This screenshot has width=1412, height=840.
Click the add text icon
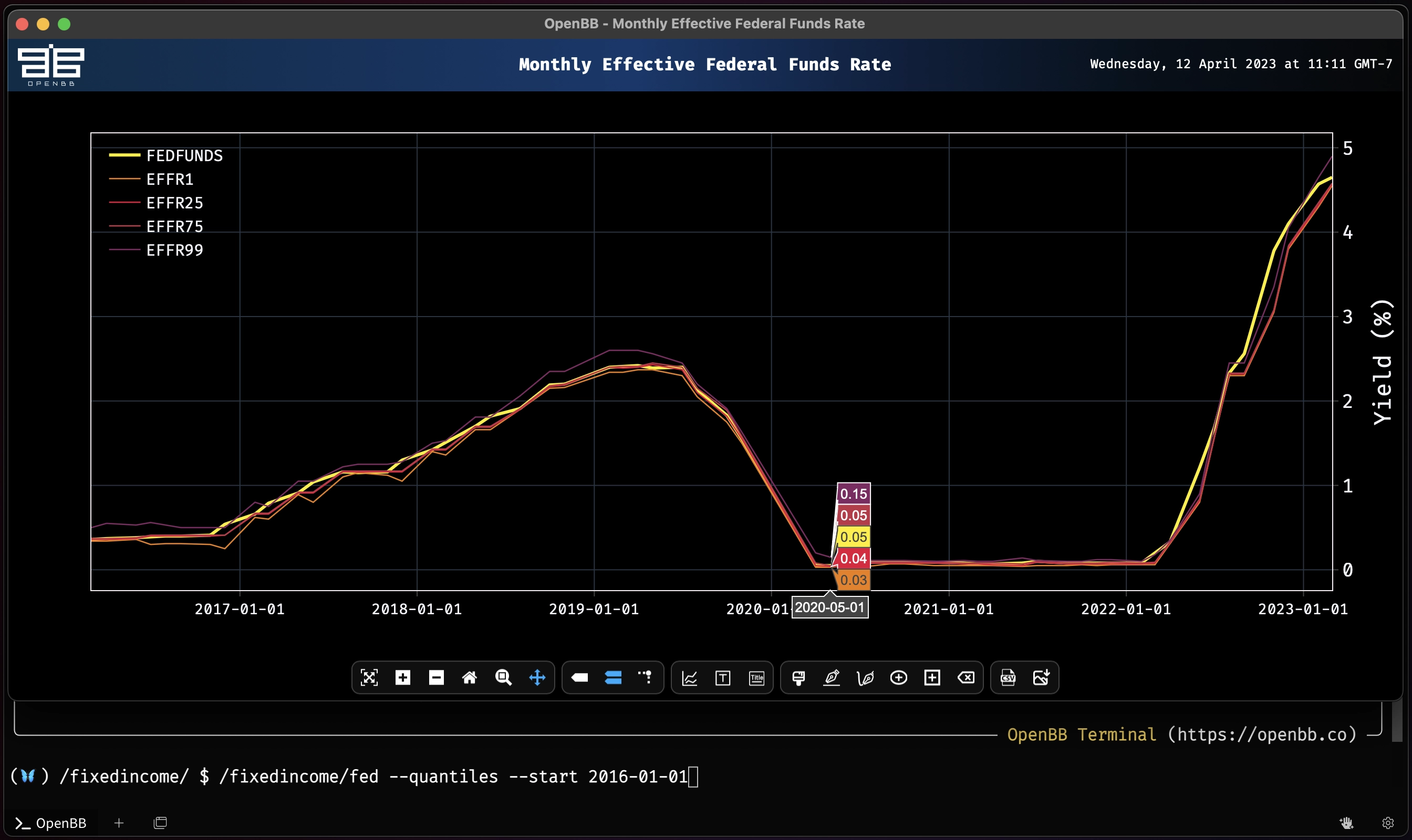[x=723, y=678]
